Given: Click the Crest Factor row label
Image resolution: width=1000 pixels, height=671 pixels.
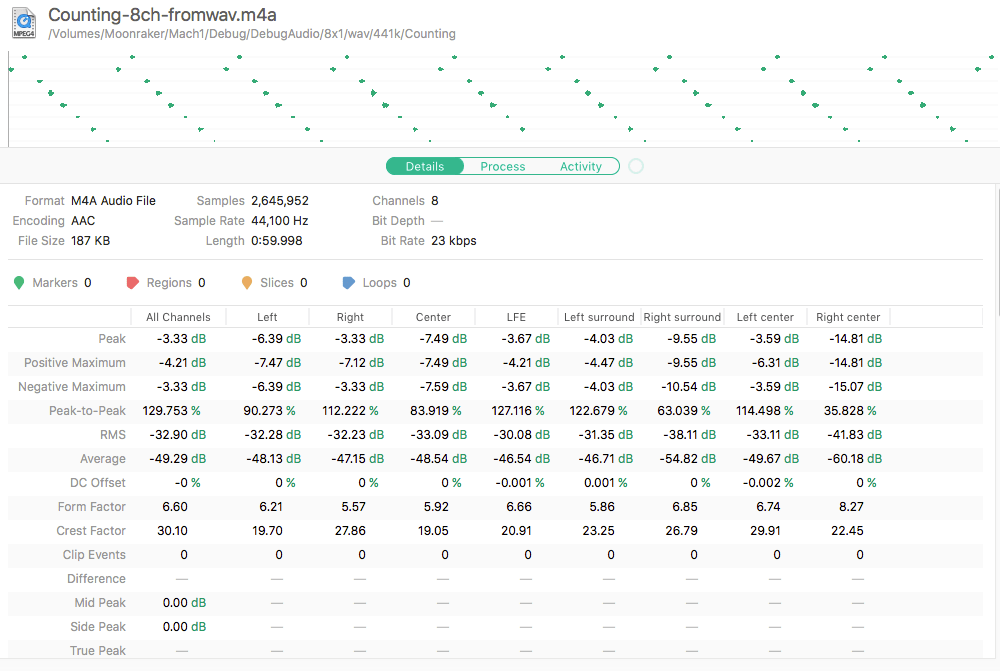Looking at the screenshot, I should pyautogui.click(x=91, y=531).
